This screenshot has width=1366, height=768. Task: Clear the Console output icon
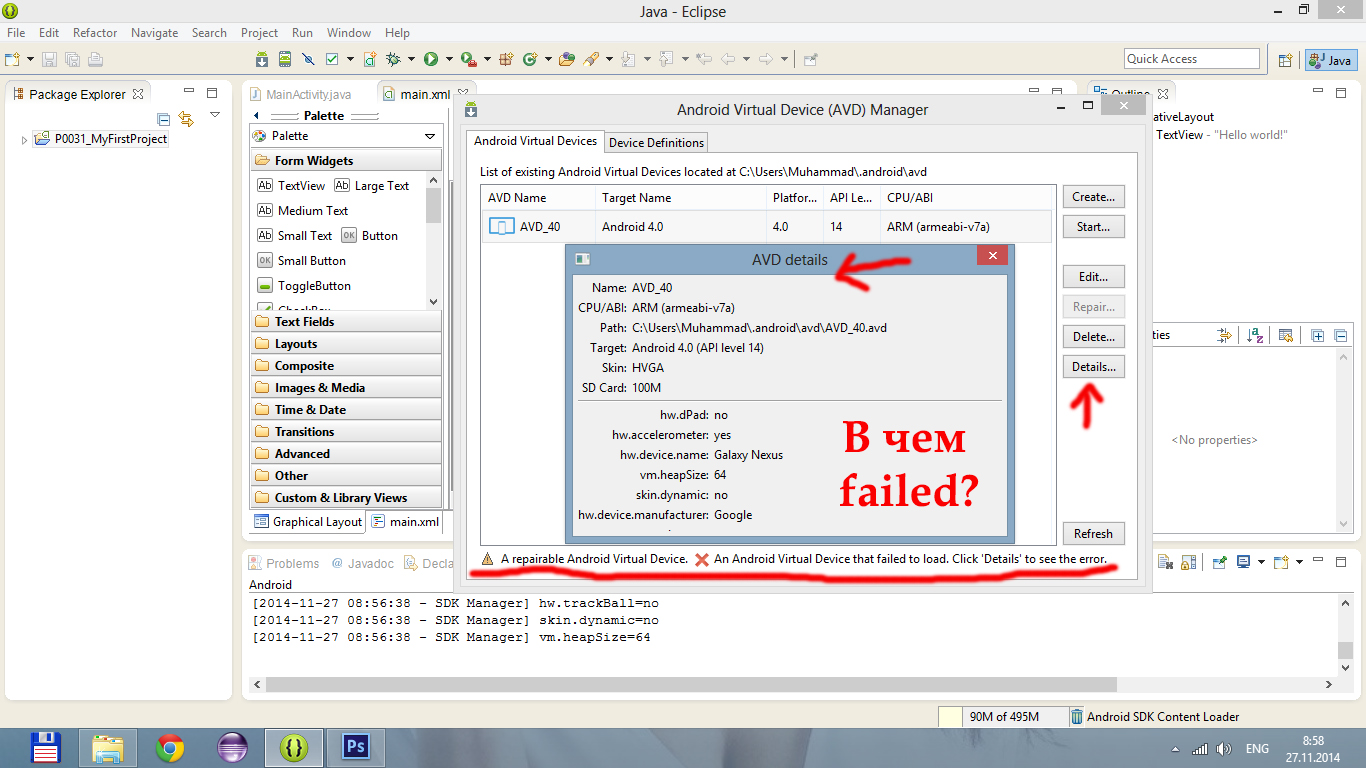click(1165, 562)
